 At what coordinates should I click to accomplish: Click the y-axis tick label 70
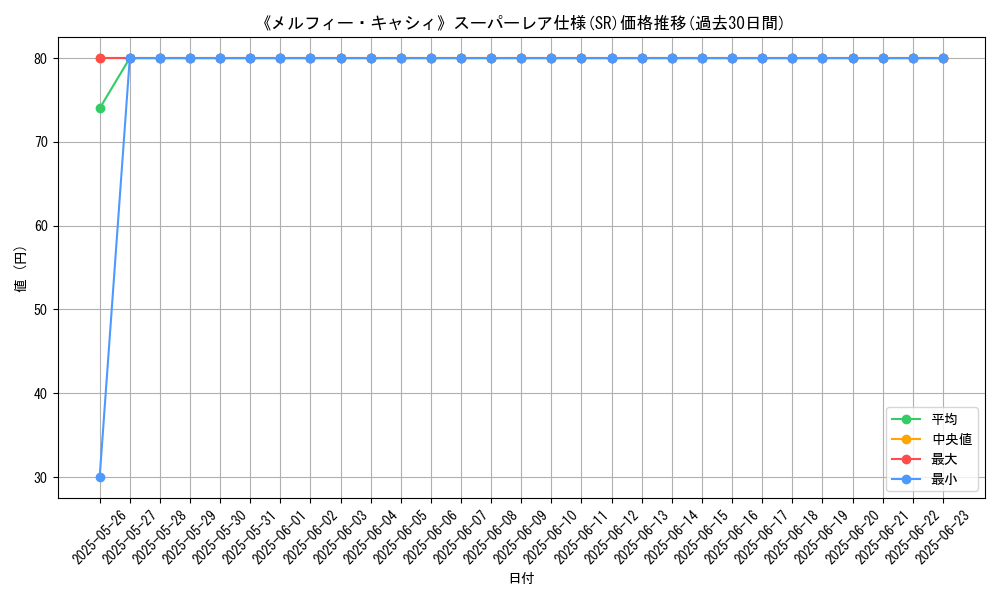(41, 142)
